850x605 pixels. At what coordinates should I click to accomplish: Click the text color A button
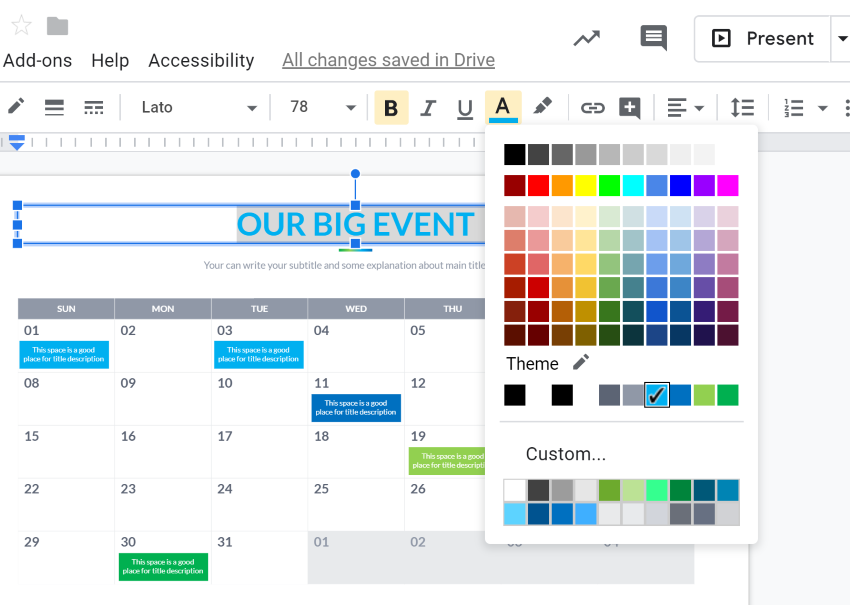(x=503, y=108)
